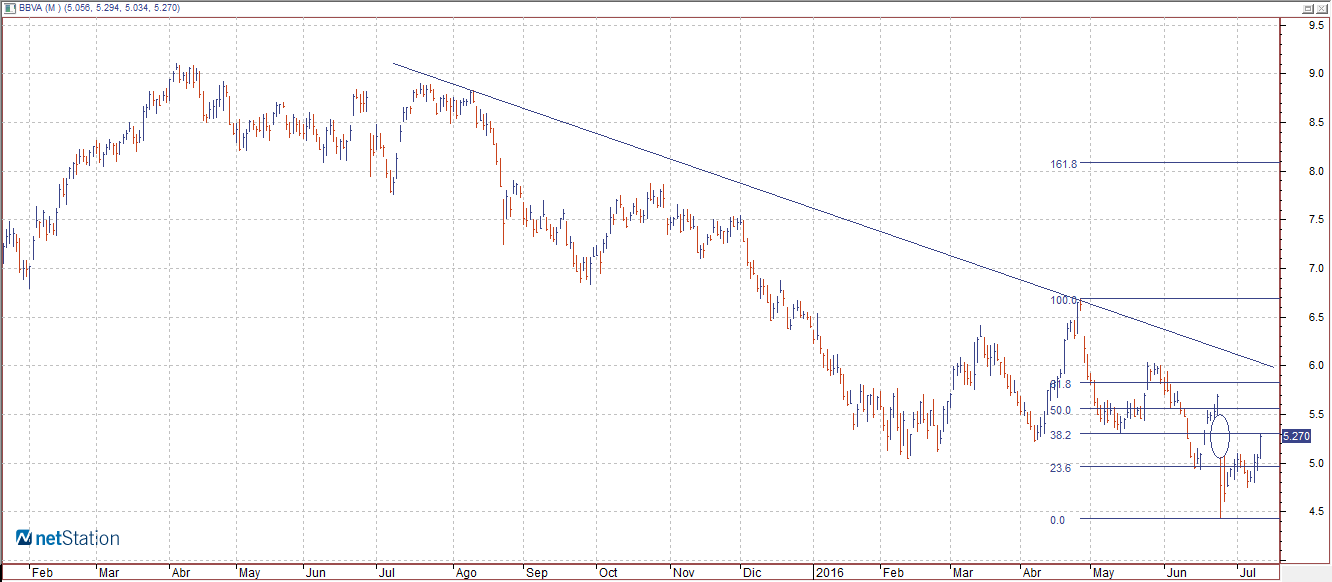
Task: Click the 7.0 value on price axis
Action: pyautogui.click(x=1317, y=270)
